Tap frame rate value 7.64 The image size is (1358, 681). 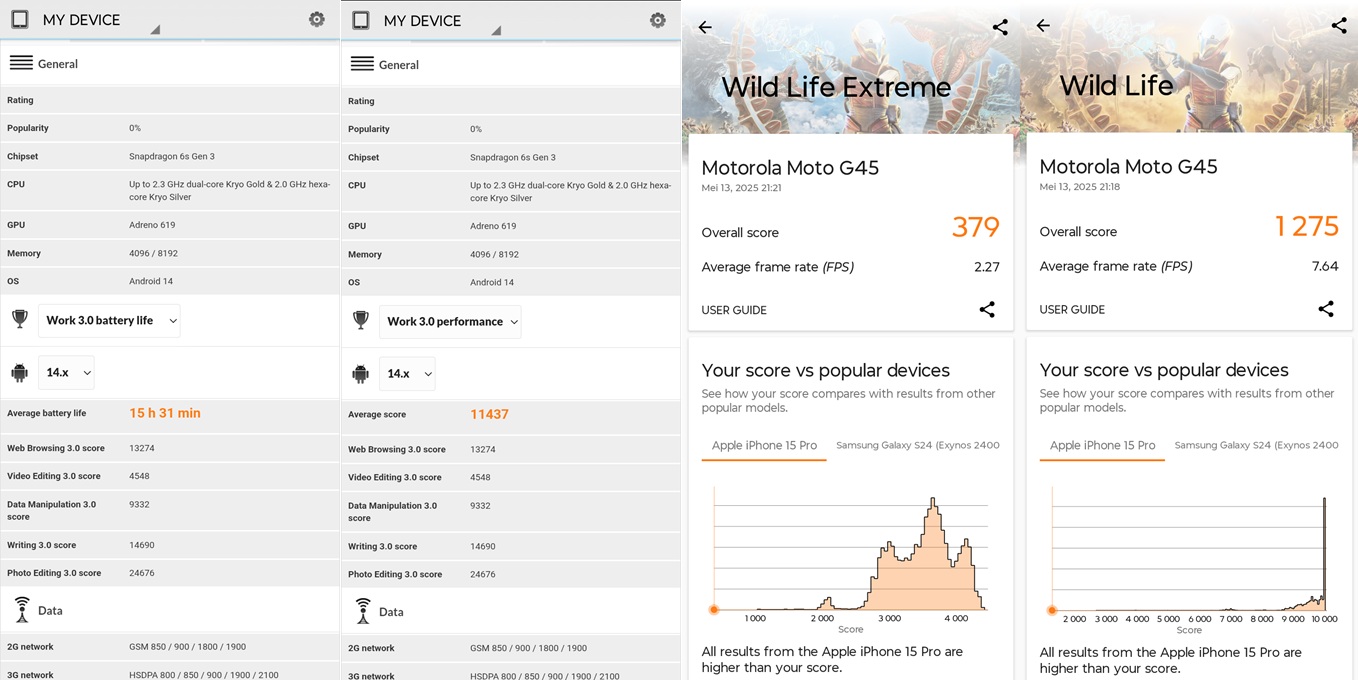tap(1325, 266)
